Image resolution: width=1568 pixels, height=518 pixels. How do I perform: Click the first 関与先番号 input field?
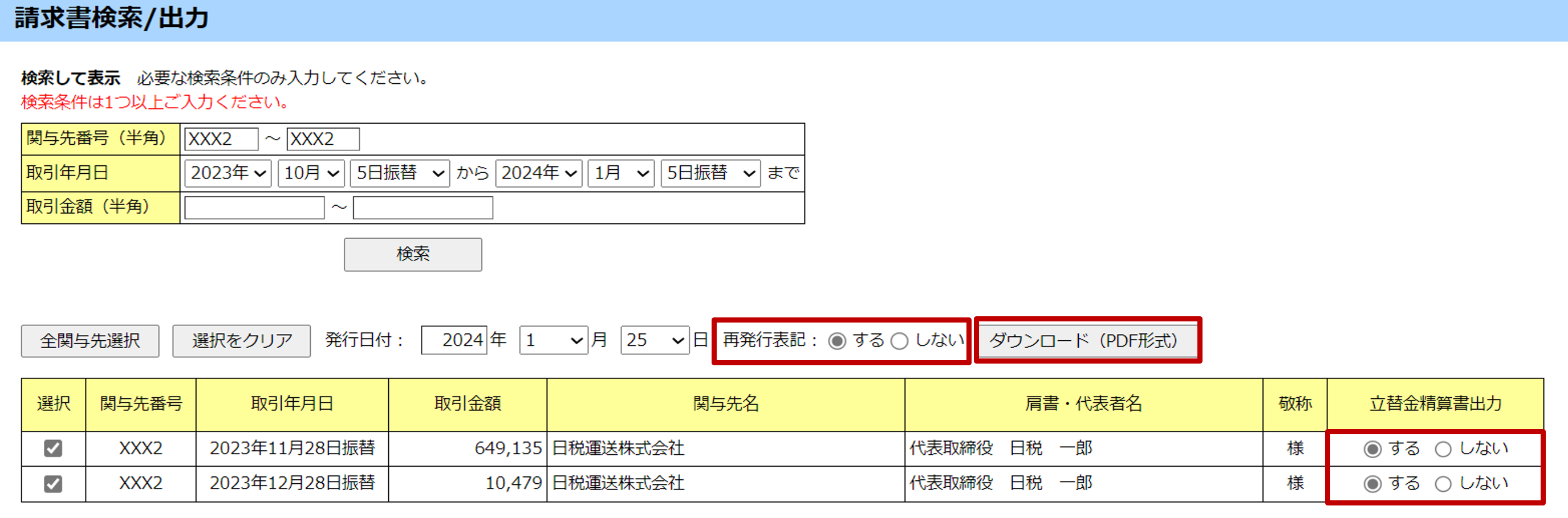(x=221, y=140)
